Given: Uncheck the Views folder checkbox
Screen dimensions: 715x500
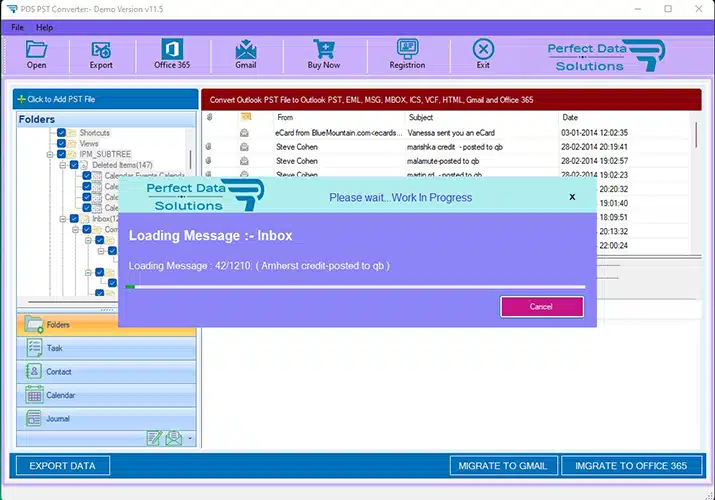Looking at the screenshot, I should pos(61,143).
